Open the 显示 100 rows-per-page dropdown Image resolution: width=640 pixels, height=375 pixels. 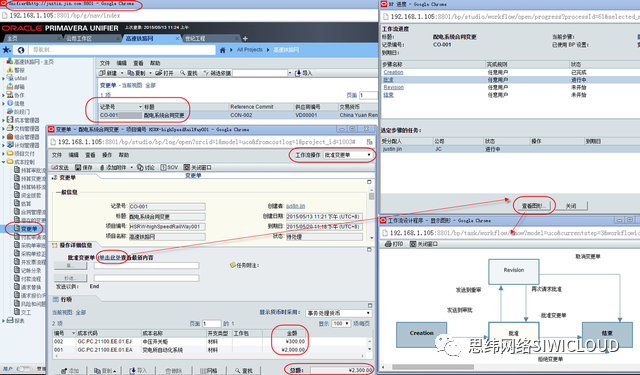(x=341, y=323)
